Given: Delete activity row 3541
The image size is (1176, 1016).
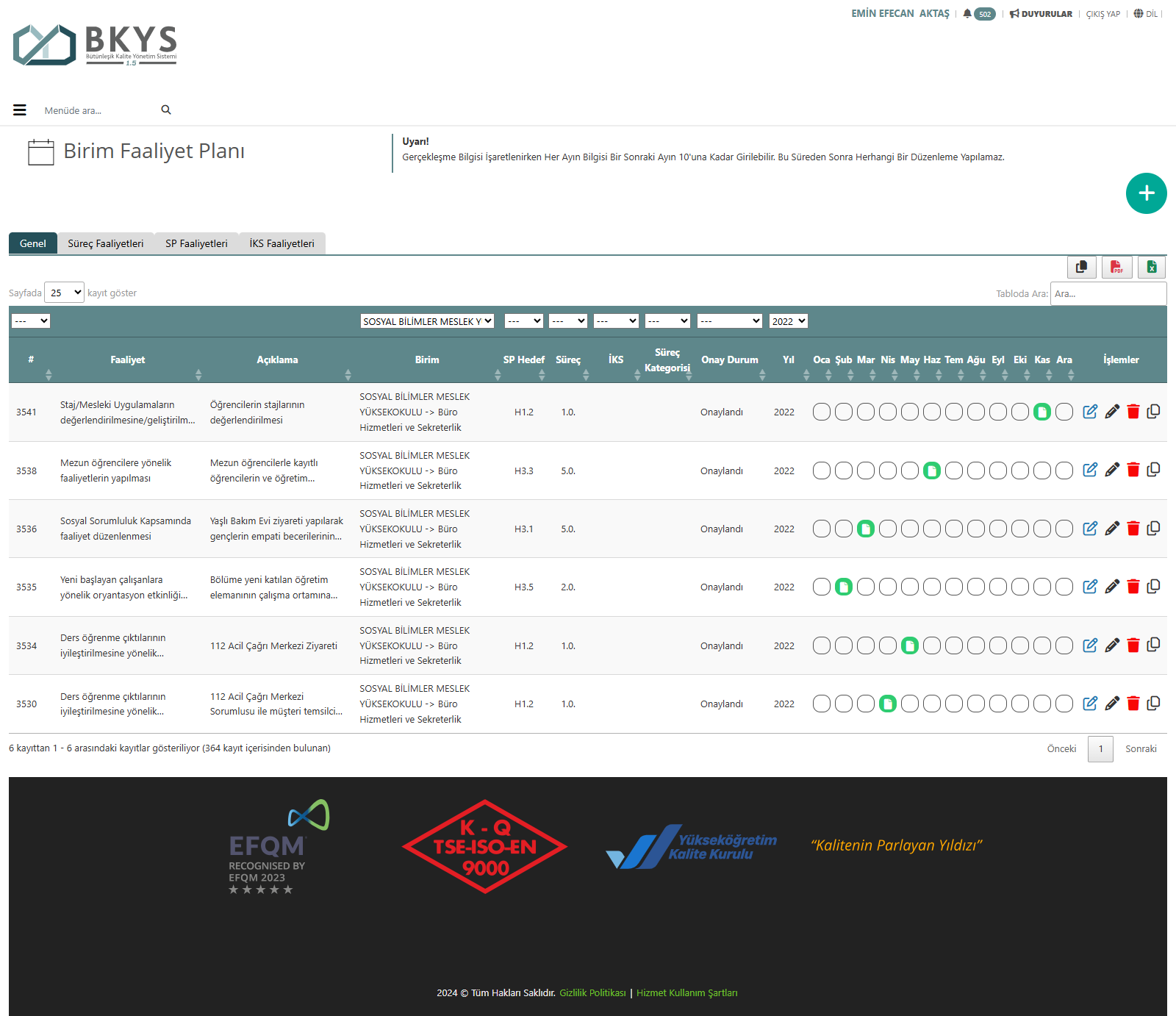Looking at the screenshot, I should coord(1133,412).
